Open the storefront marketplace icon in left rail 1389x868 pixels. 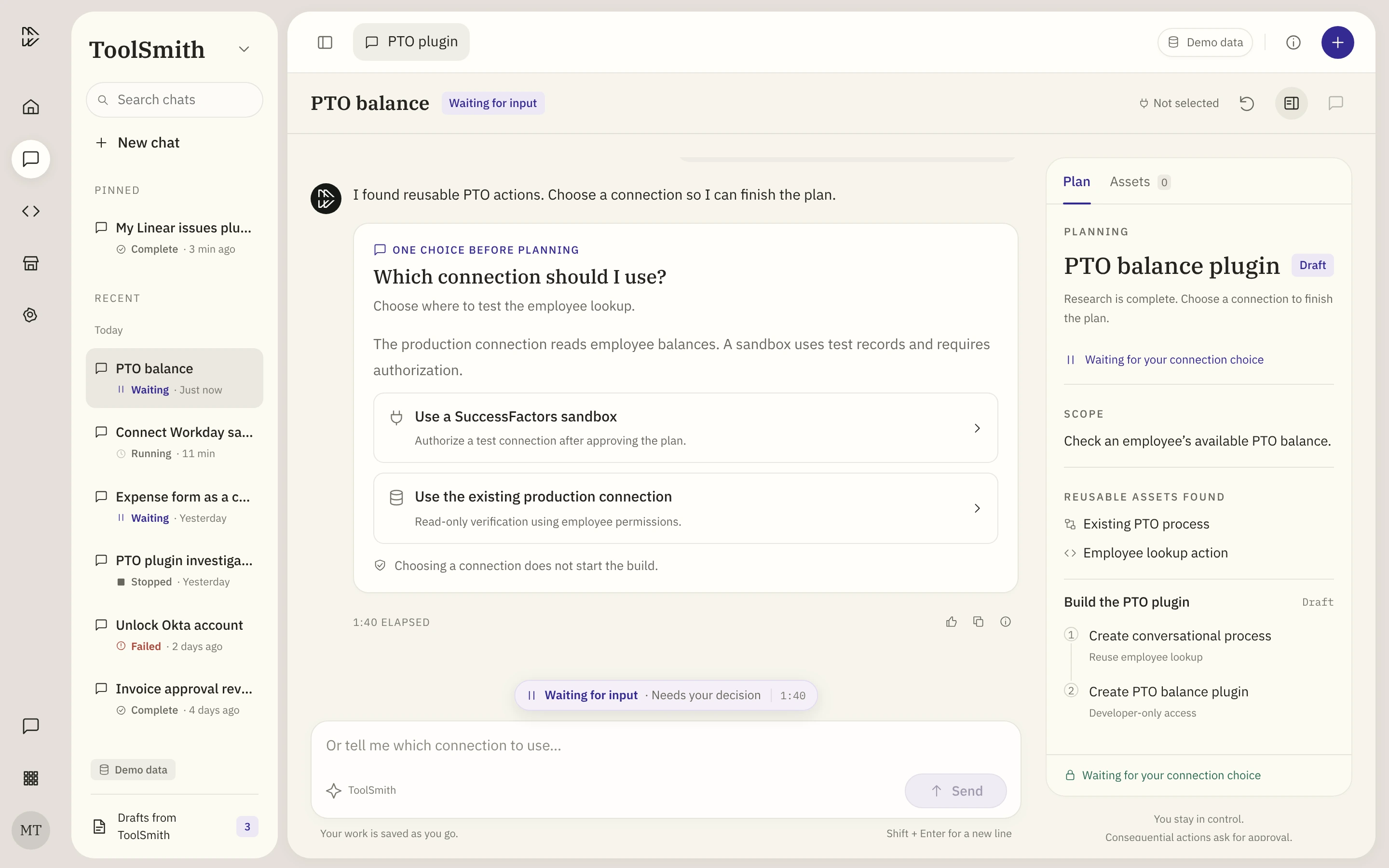[x=31, y=263]
